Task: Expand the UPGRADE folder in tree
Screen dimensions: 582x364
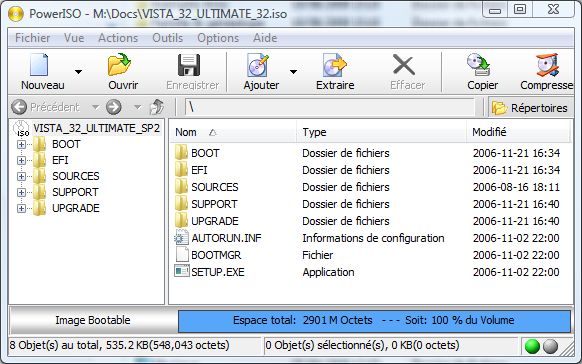Action: click(22, 208)
